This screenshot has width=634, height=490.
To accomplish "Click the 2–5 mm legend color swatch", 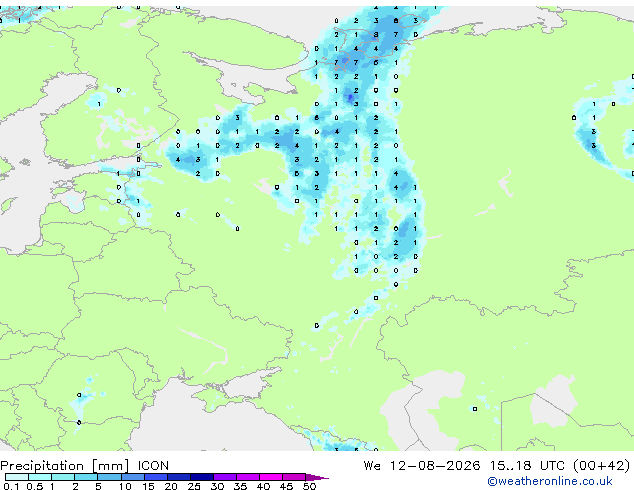I will [86, 477].
